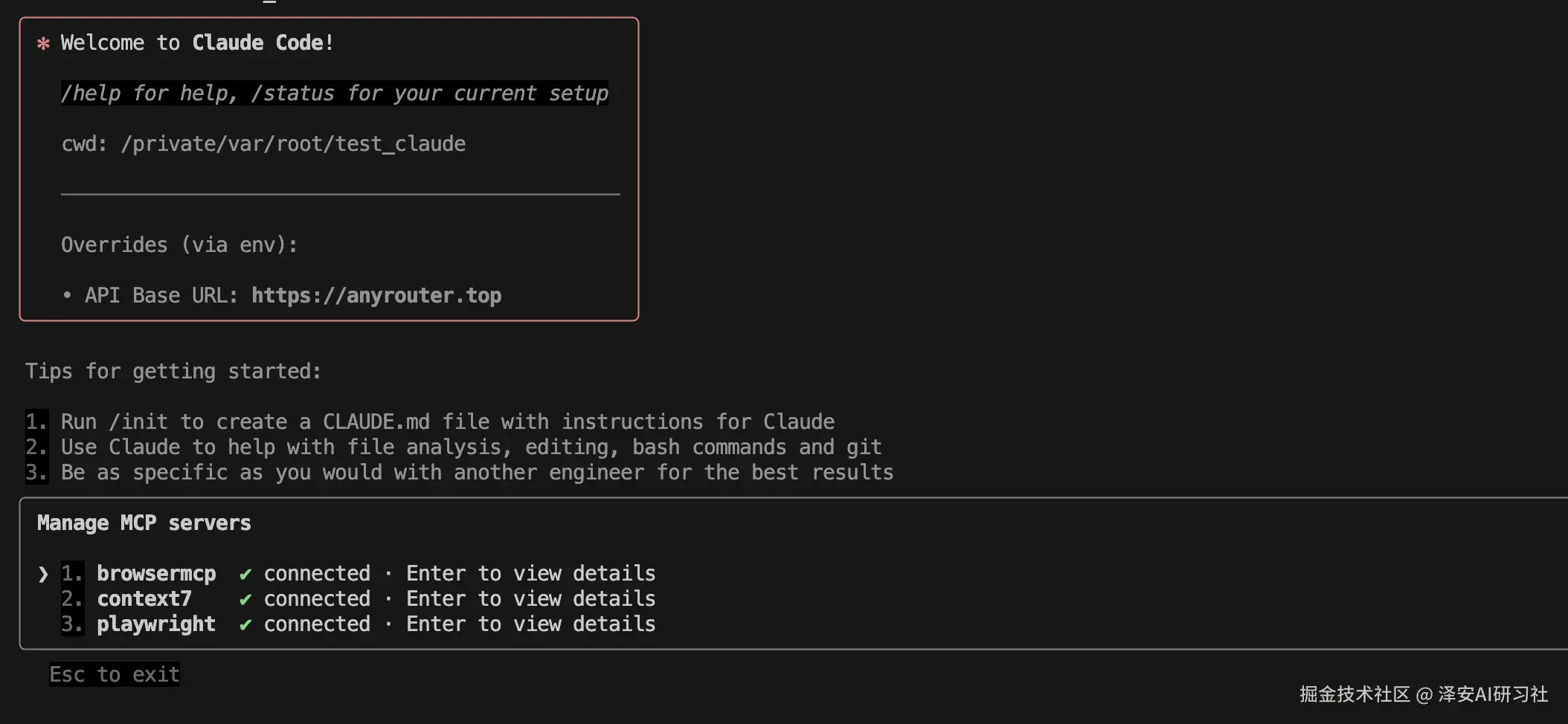The image size is (1568, 724).
Task: Click the Overrides (via env) label
Action: (x=179, y=245)
